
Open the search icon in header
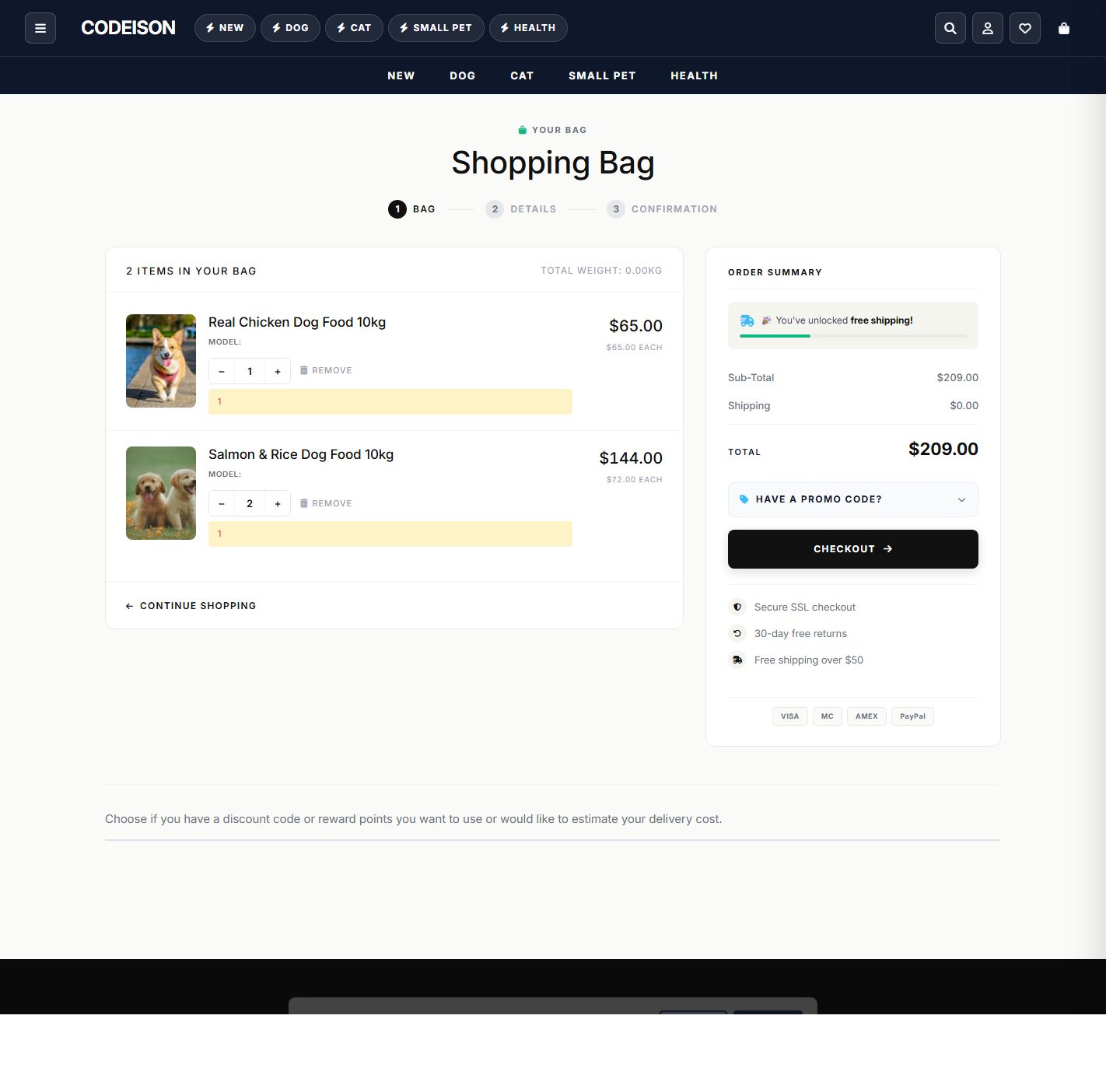pos(950,28)
